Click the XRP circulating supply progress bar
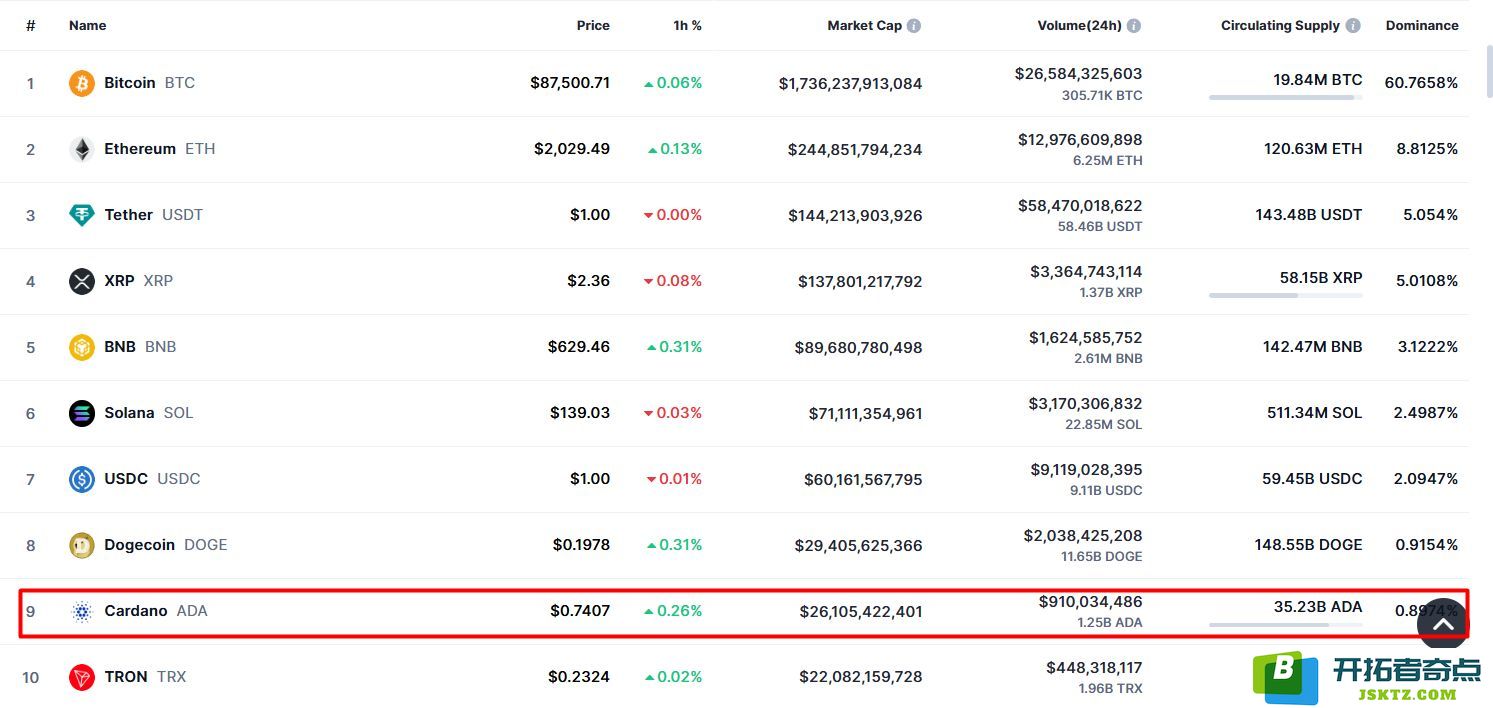The image size is (1493, 708). 1285,296
